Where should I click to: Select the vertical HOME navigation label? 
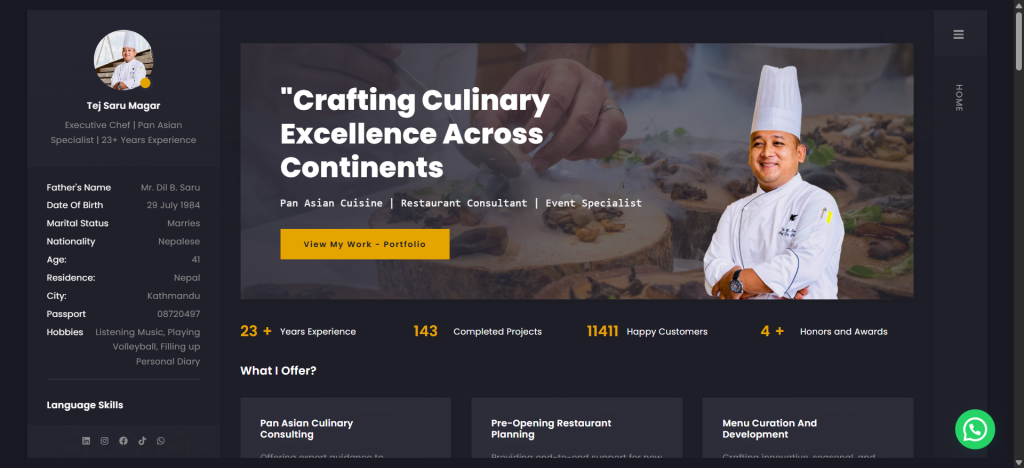coord(959,98)
